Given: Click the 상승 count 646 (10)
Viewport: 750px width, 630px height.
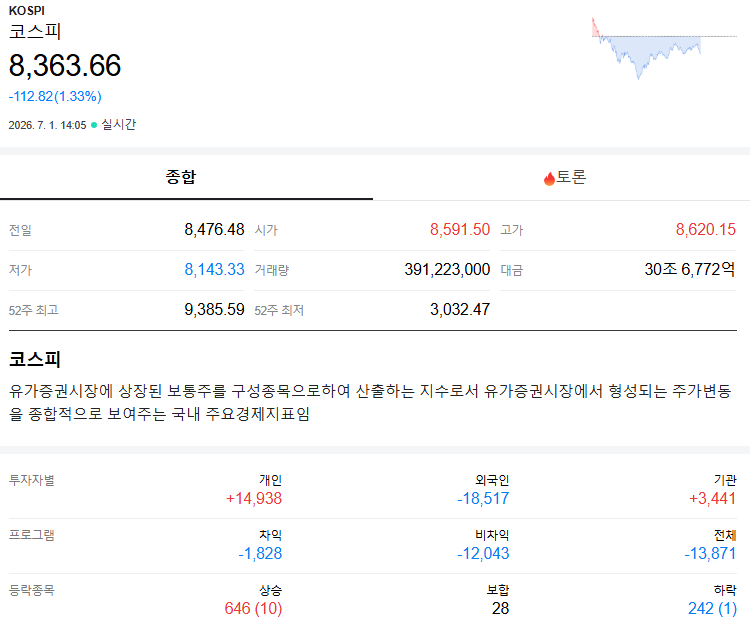Looking at the screenshot, I should (x=254, y=608).
